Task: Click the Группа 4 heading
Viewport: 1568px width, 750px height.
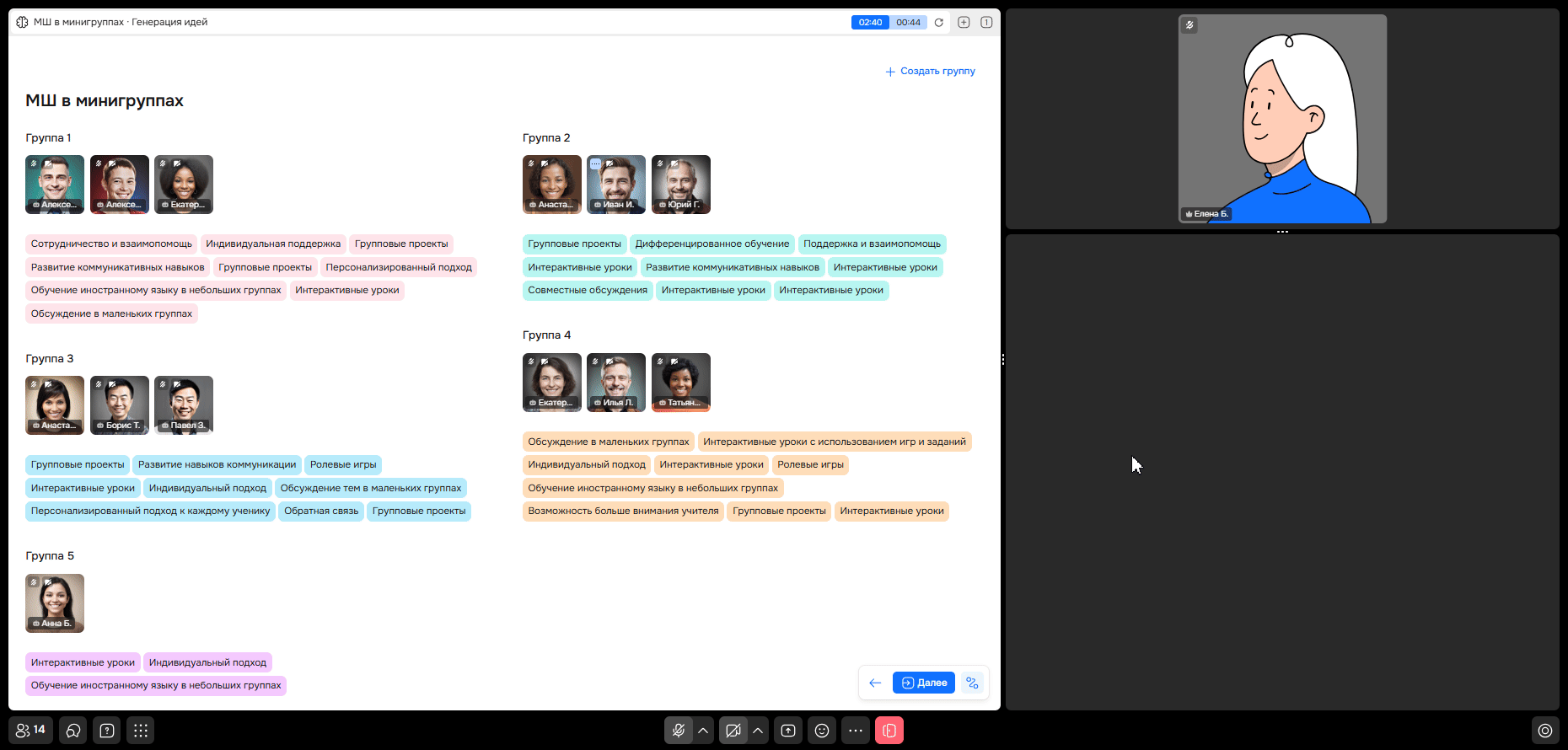Action: pos(547,335)
